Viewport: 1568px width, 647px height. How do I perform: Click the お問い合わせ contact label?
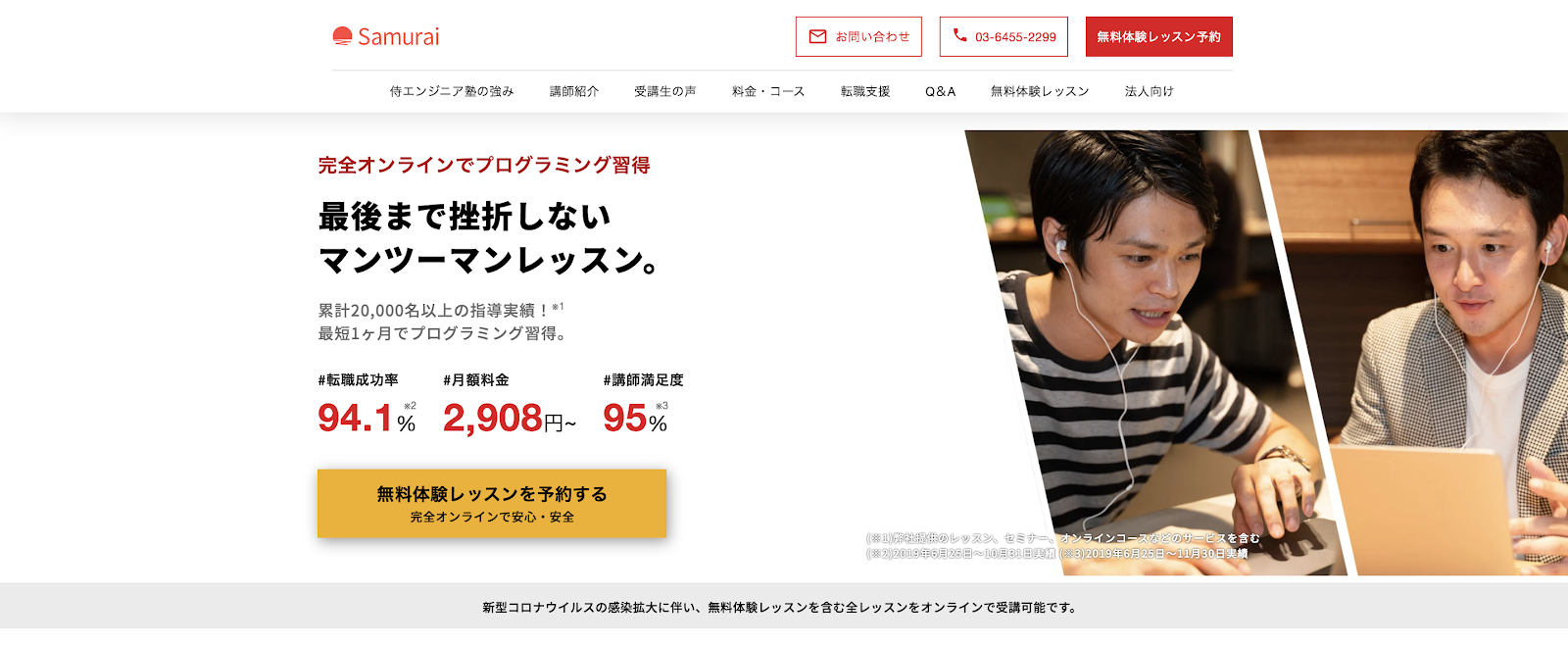pyautogui.click(x=872, y=37)
